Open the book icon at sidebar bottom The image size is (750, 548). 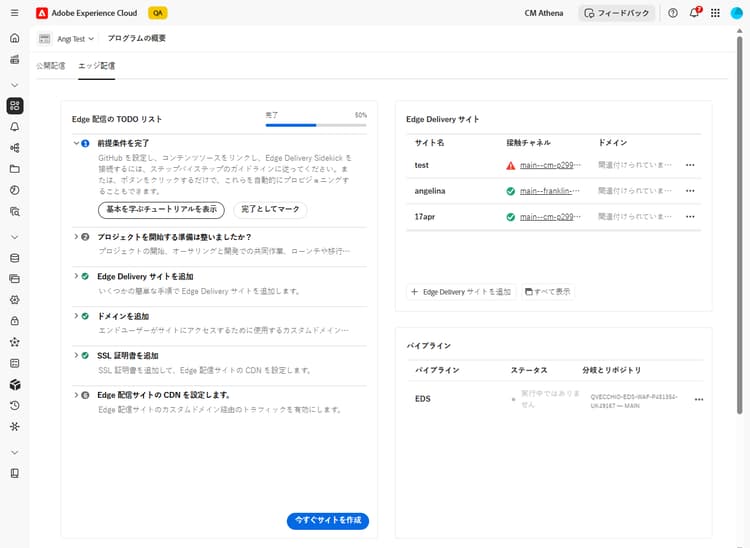15,473
